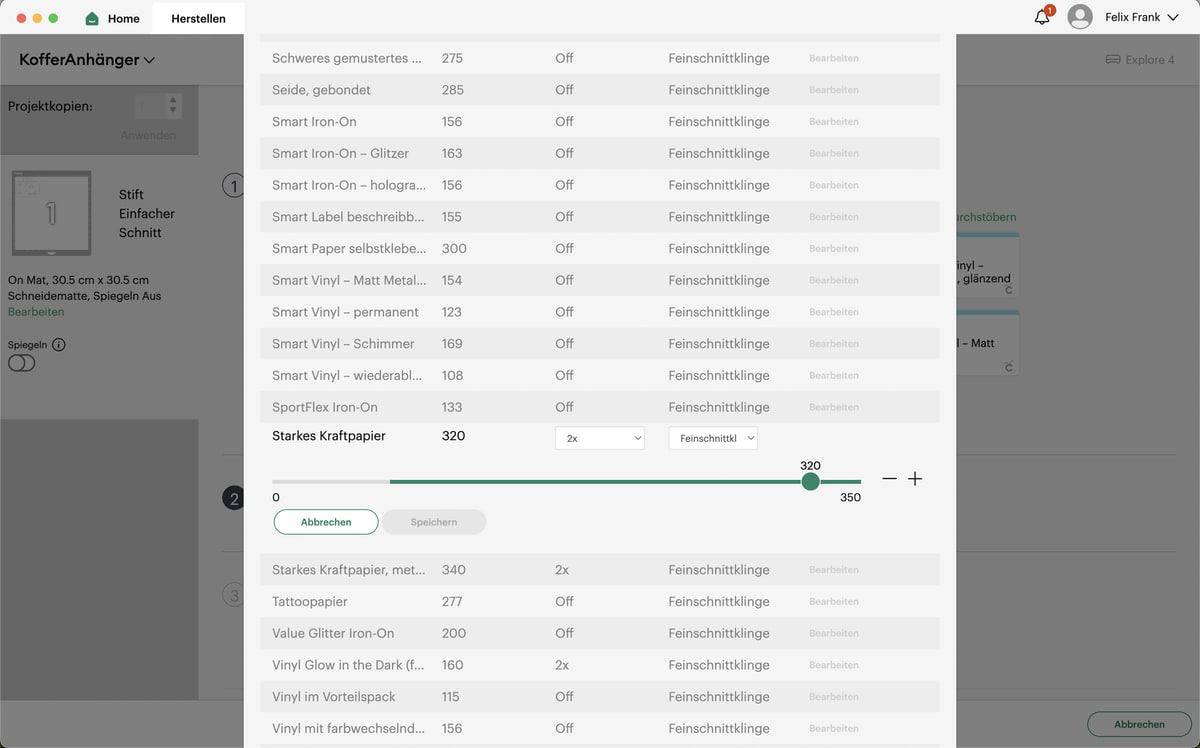Open the Feinschnittklinge blade dropdown
The image size is (1200, 748).
712,438
